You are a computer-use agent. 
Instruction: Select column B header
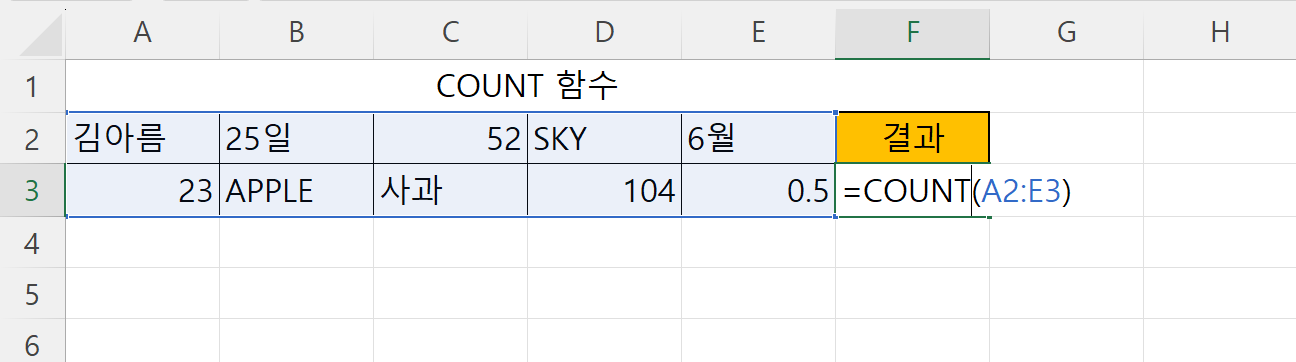click(297, 32)
